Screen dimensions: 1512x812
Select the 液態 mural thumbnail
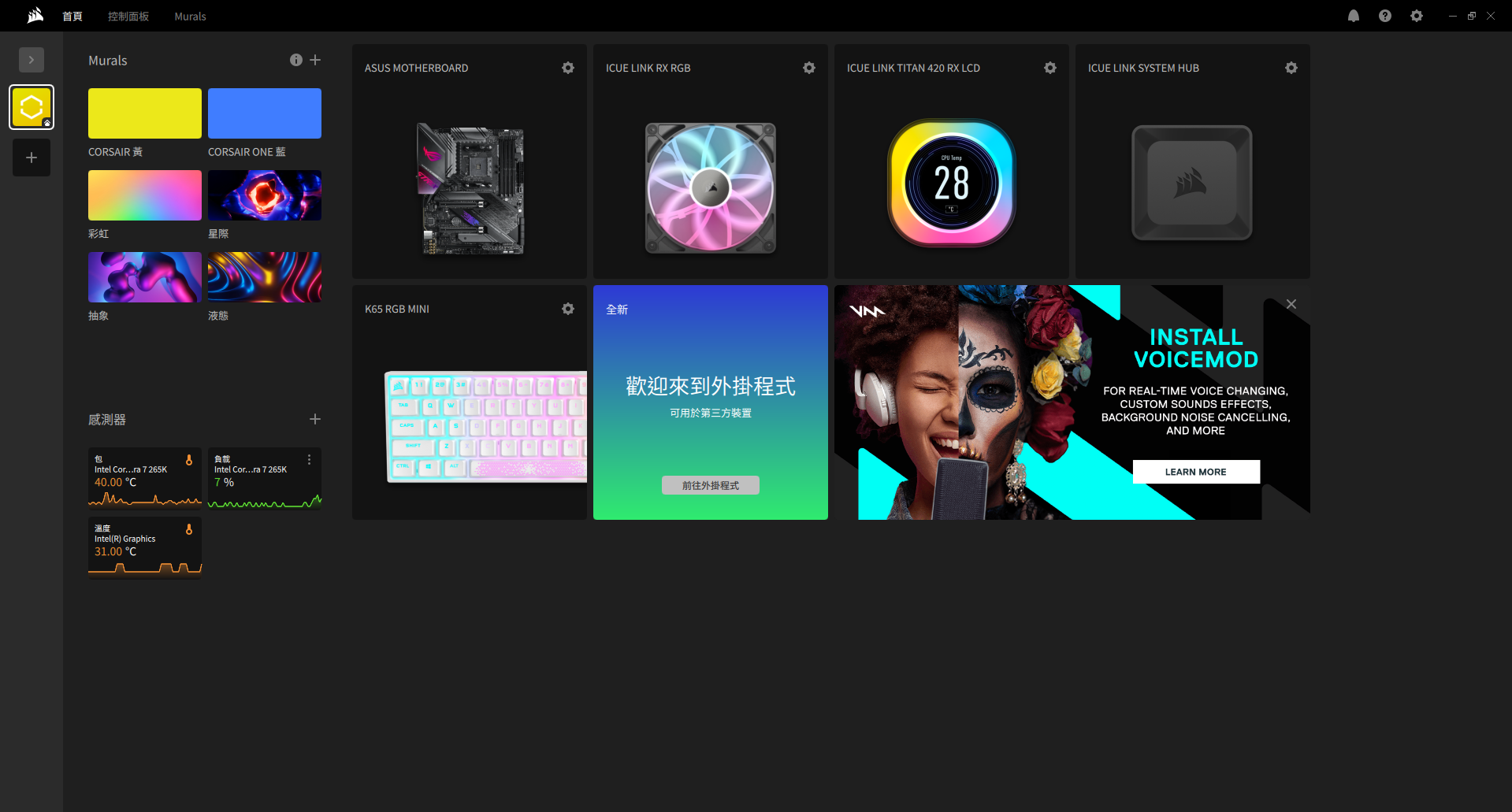265,277
